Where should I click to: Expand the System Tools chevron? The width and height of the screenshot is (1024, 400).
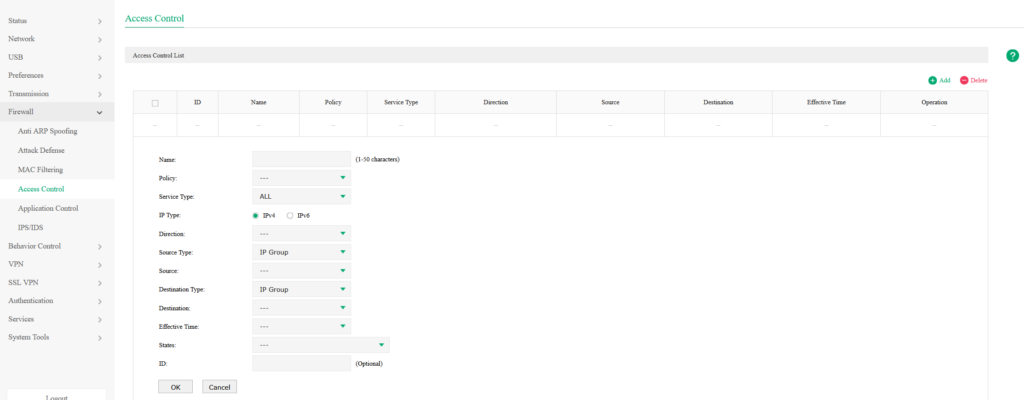[100, 338]
